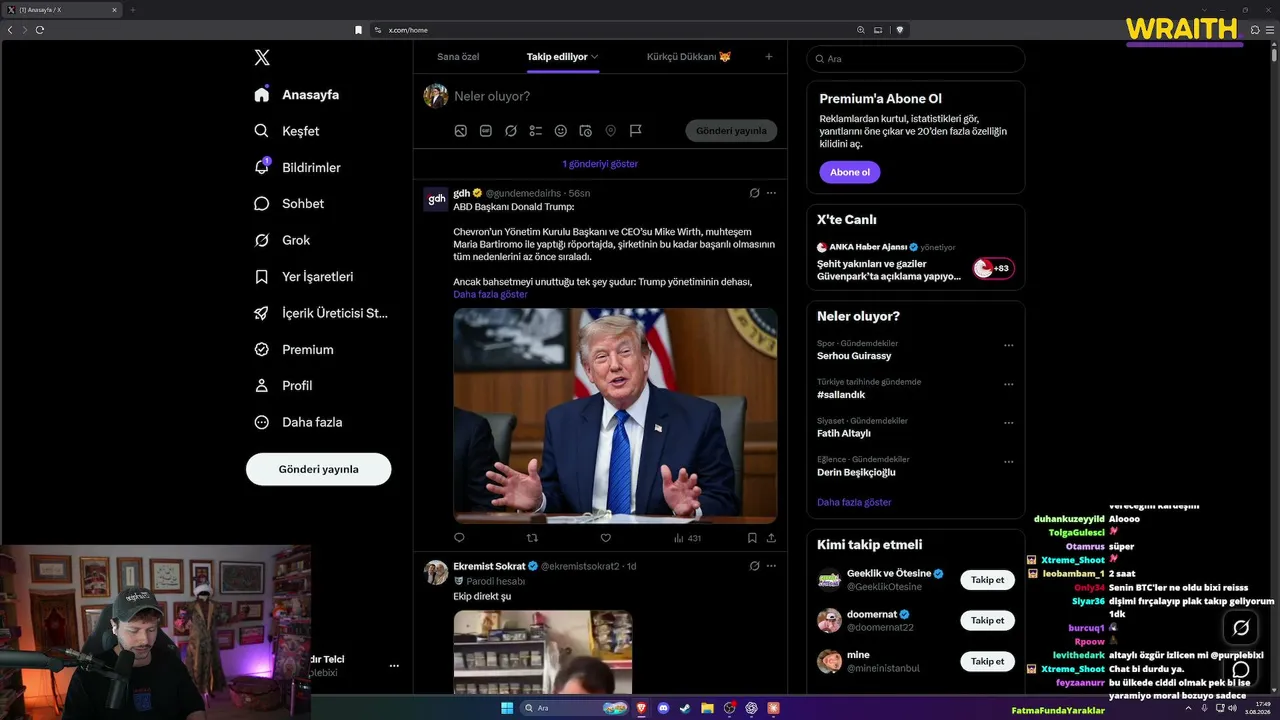Click the Abone ol Premium button

tap(850, 172)
